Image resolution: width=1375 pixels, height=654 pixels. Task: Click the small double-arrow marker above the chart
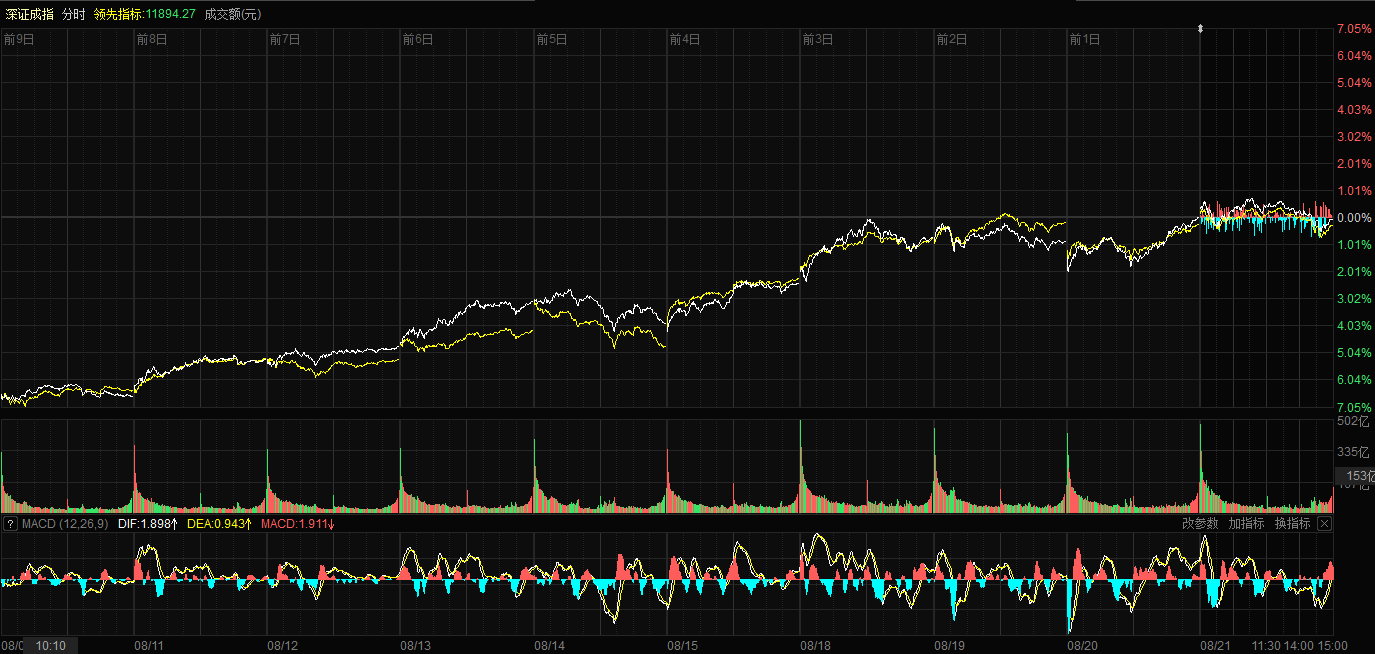(x=1201, y=29)
